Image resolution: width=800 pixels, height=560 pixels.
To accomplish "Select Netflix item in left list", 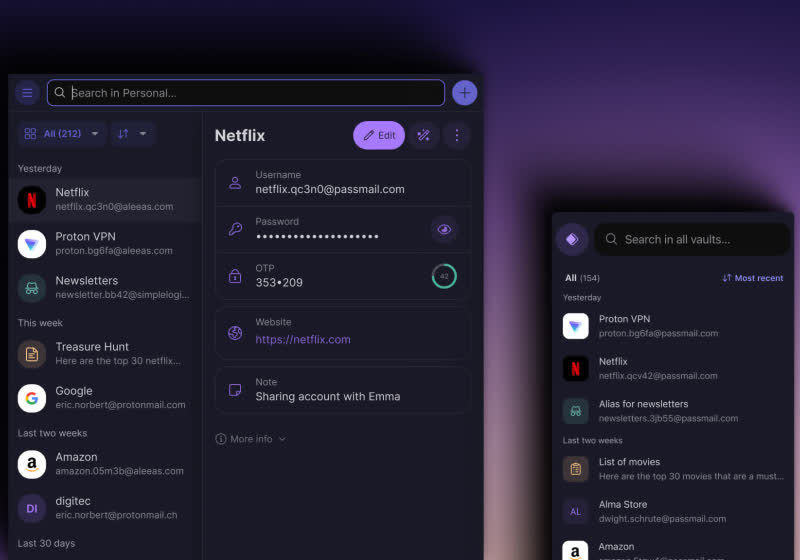I will point(105,199).
